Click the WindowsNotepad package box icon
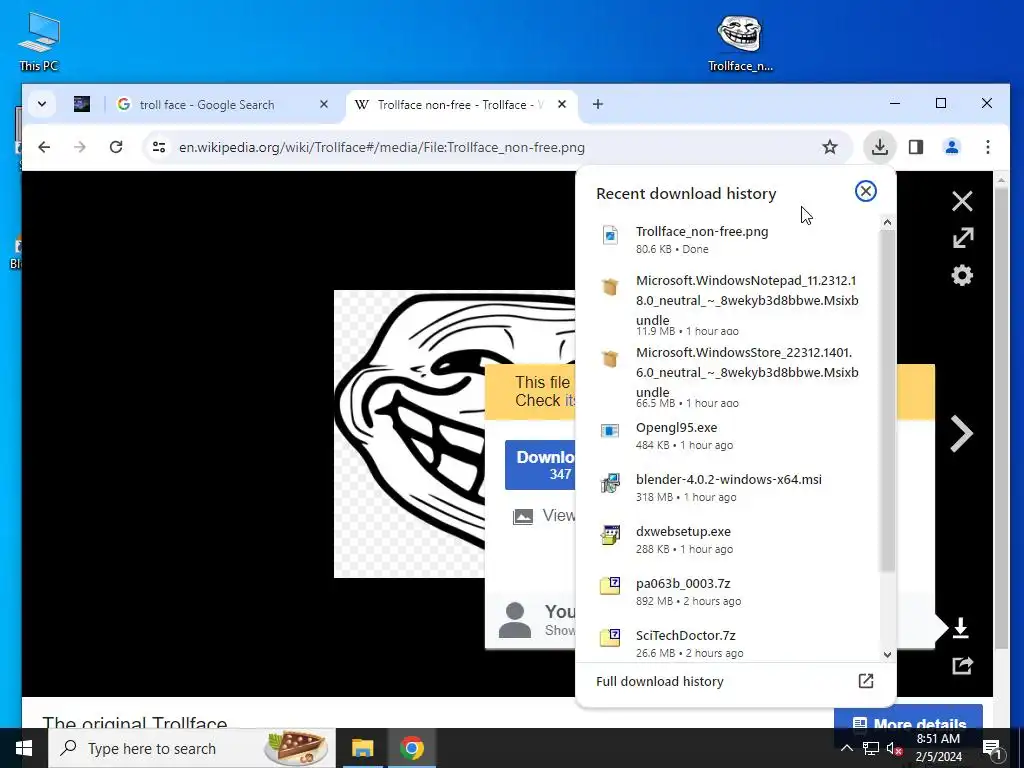This screenshot has width=1024, height=768. coord(610,286)
